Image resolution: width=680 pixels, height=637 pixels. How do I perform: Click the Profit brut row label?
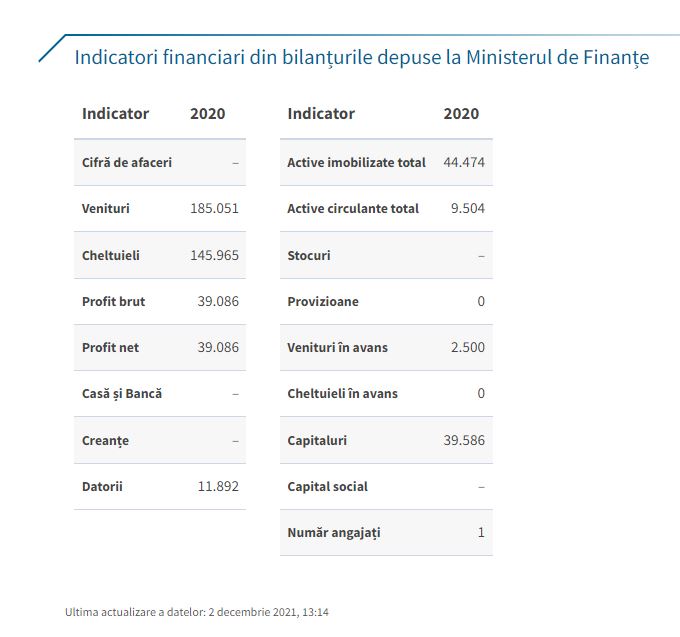[x=113, y=301]
